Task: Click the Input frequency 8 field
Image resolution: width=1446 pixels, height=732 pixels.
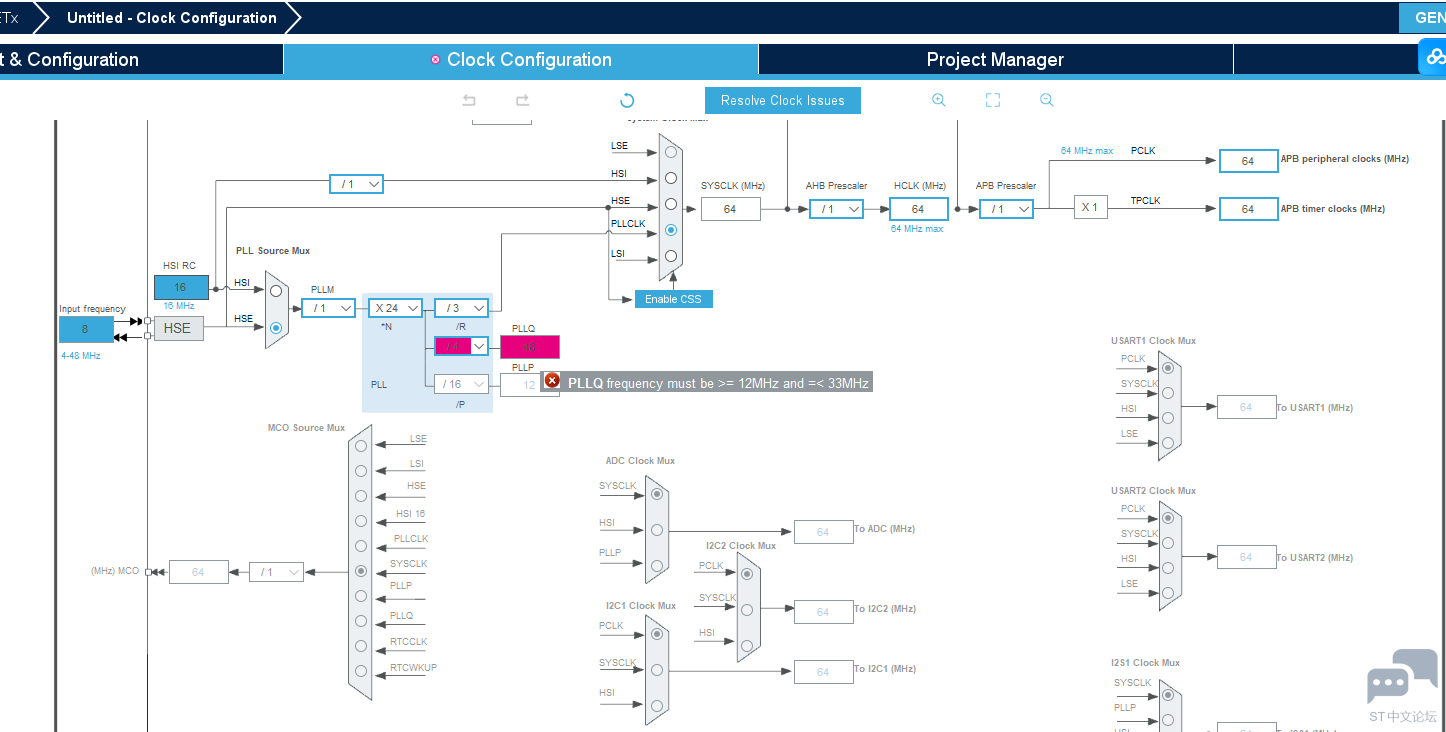Action: 86,329
